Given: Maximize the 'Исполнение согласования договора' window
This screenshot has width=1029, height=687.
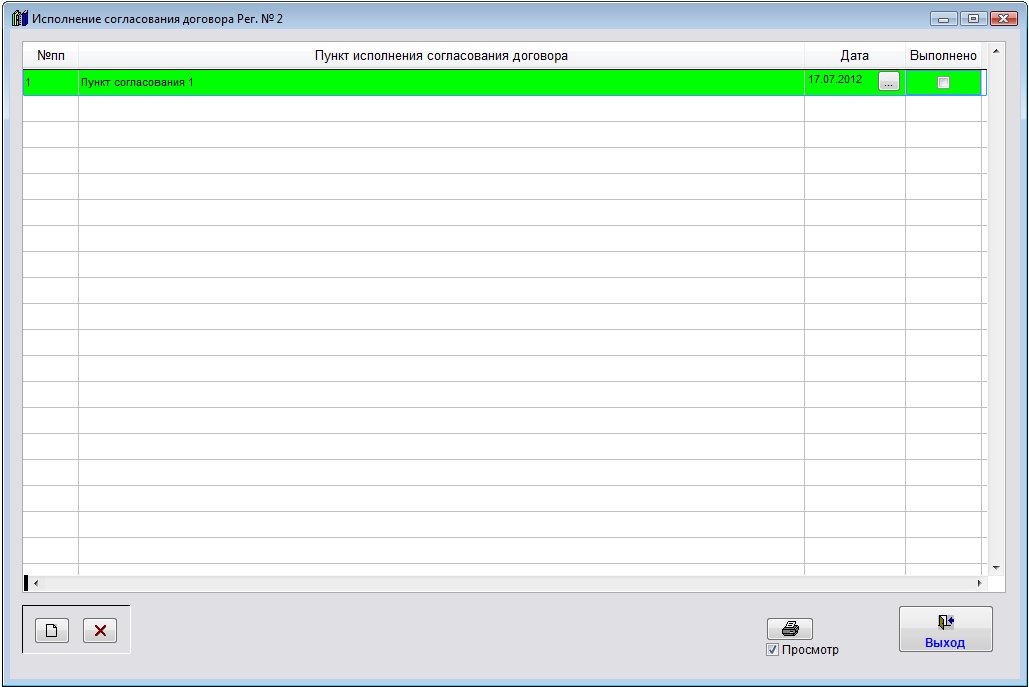Looking at the screenshot, I should pos(973,19).
